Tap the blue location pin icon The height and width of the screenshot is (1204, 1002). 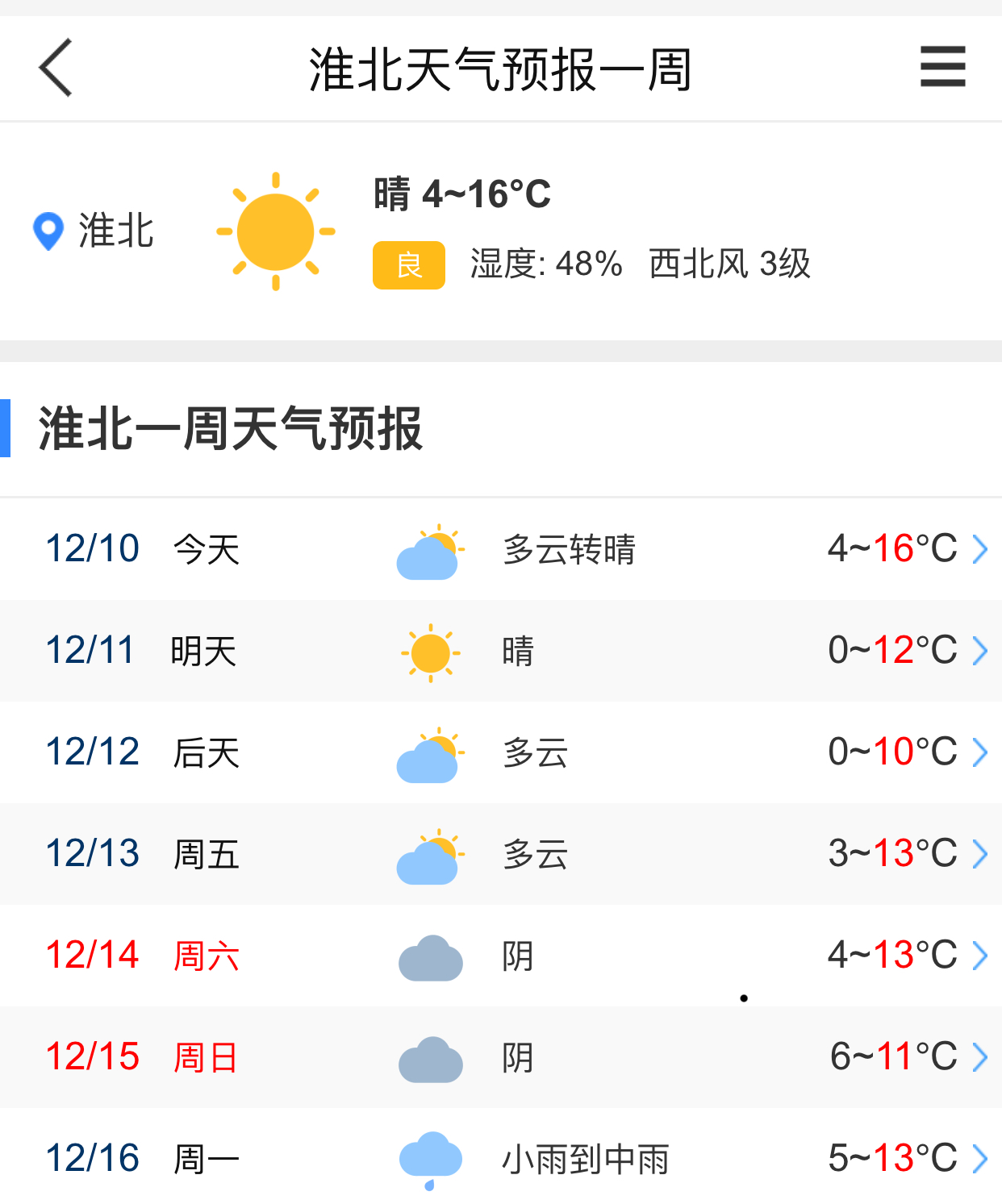[48, 231]
